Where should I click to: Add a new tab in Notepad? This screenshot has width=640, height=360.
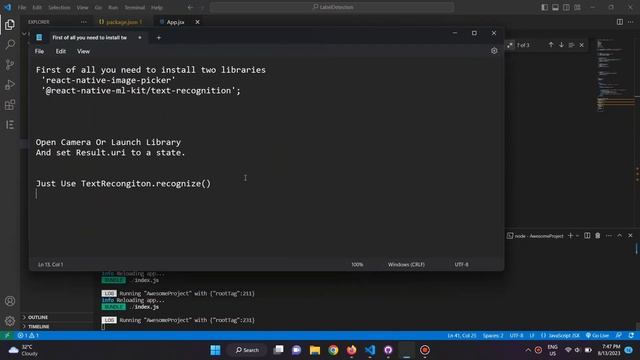tap(159, 38)
